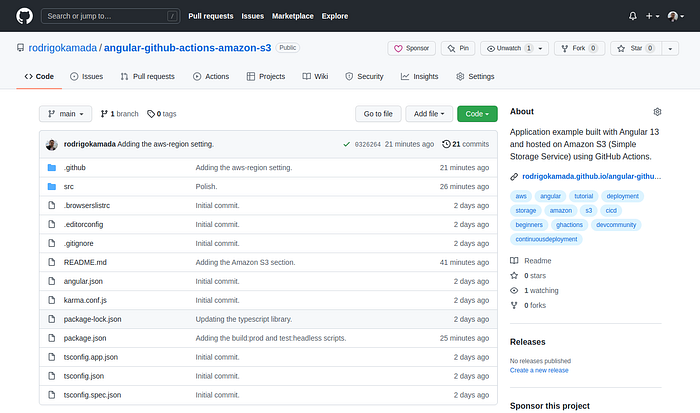
Task: Open the GitHub home logo
Action: pyautogui.click(x=25, y=16)
